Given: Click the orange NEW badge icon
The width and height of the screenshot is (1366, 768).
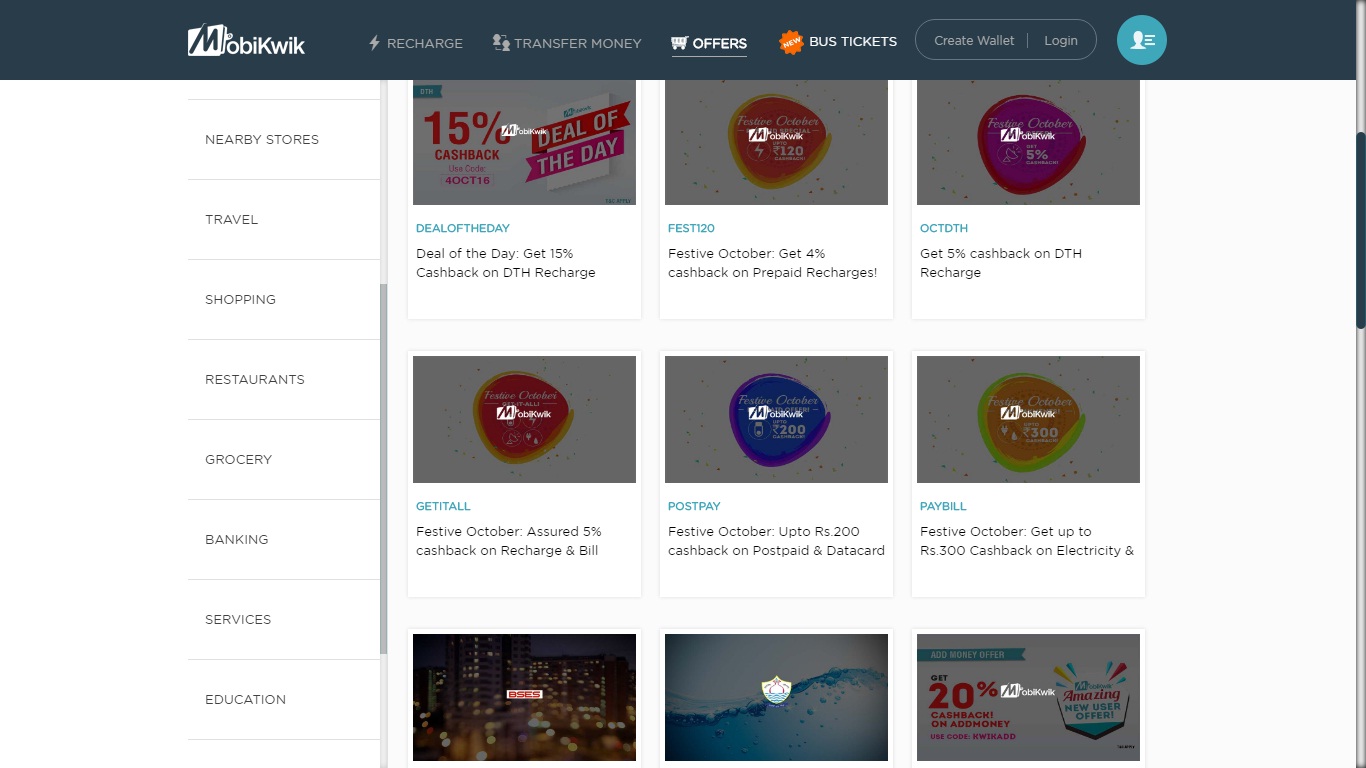Looking at the screenshot, I should 791,42.
